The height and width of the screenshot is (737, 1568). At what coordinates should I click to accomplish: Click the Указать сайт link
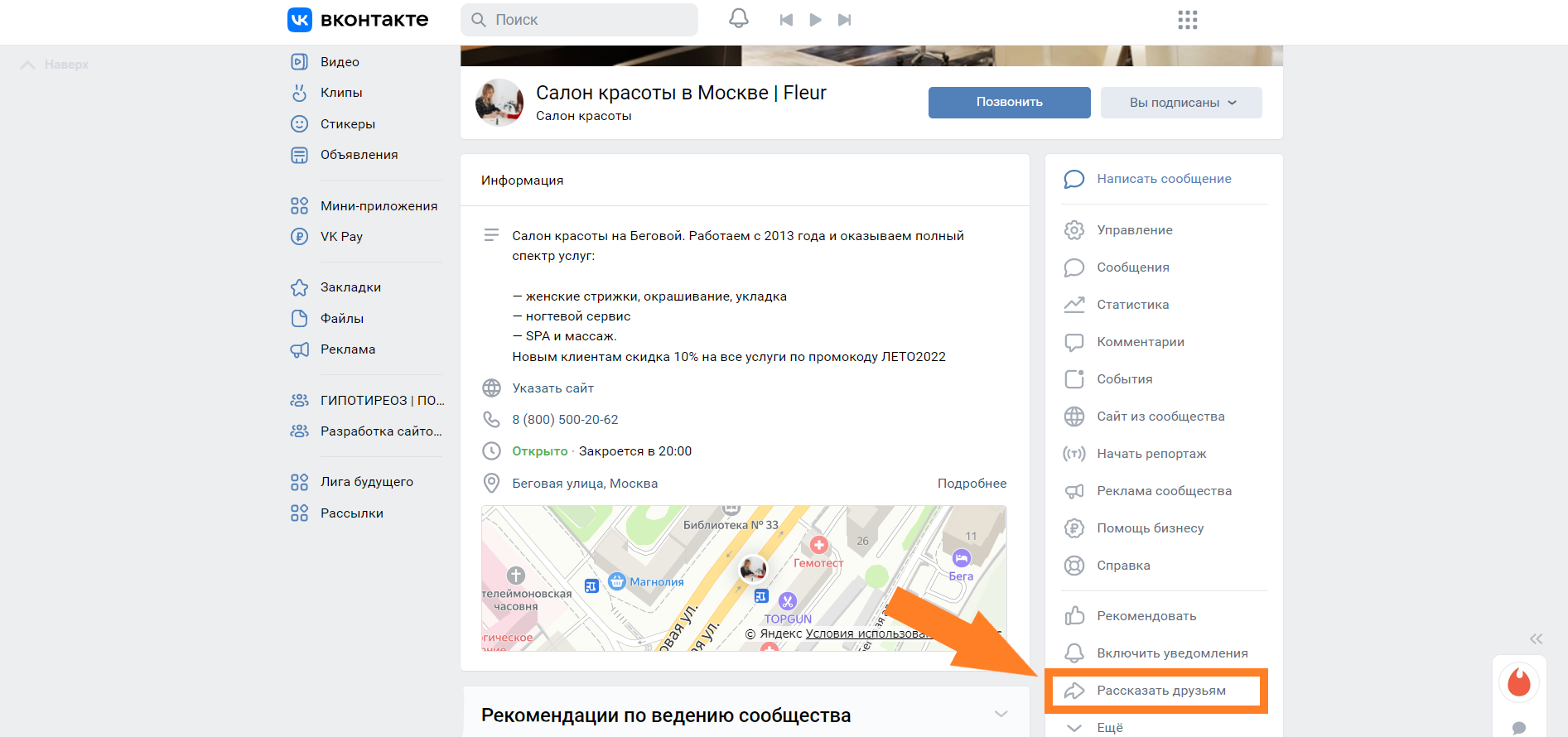coord(552,388)
